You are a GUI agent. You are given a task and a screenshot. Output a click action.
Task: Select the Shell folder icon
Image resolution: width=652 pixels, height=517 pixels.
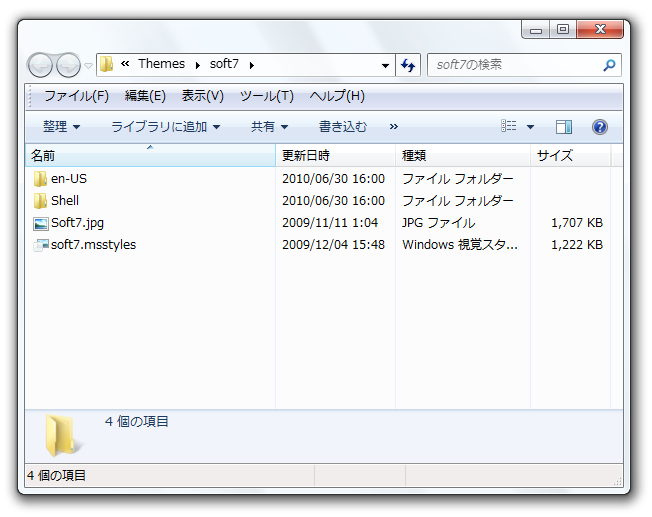click(x=40, y=201)
